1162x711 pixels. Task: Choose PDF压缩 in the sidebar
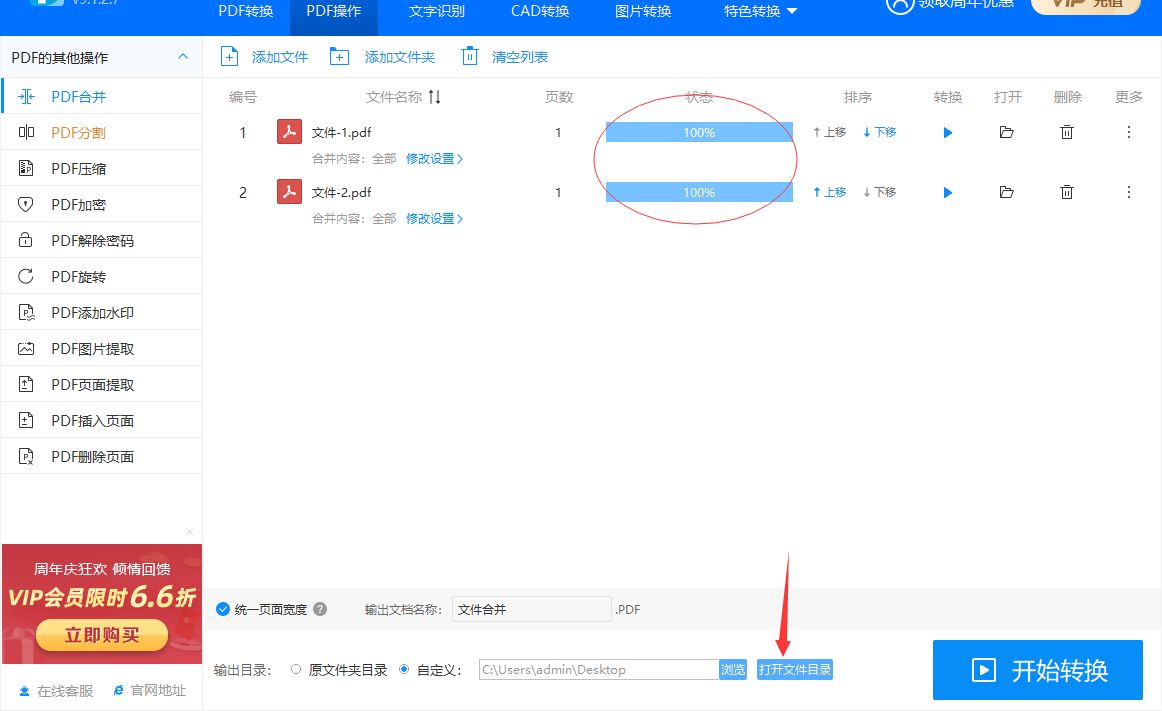click(102, 168)
